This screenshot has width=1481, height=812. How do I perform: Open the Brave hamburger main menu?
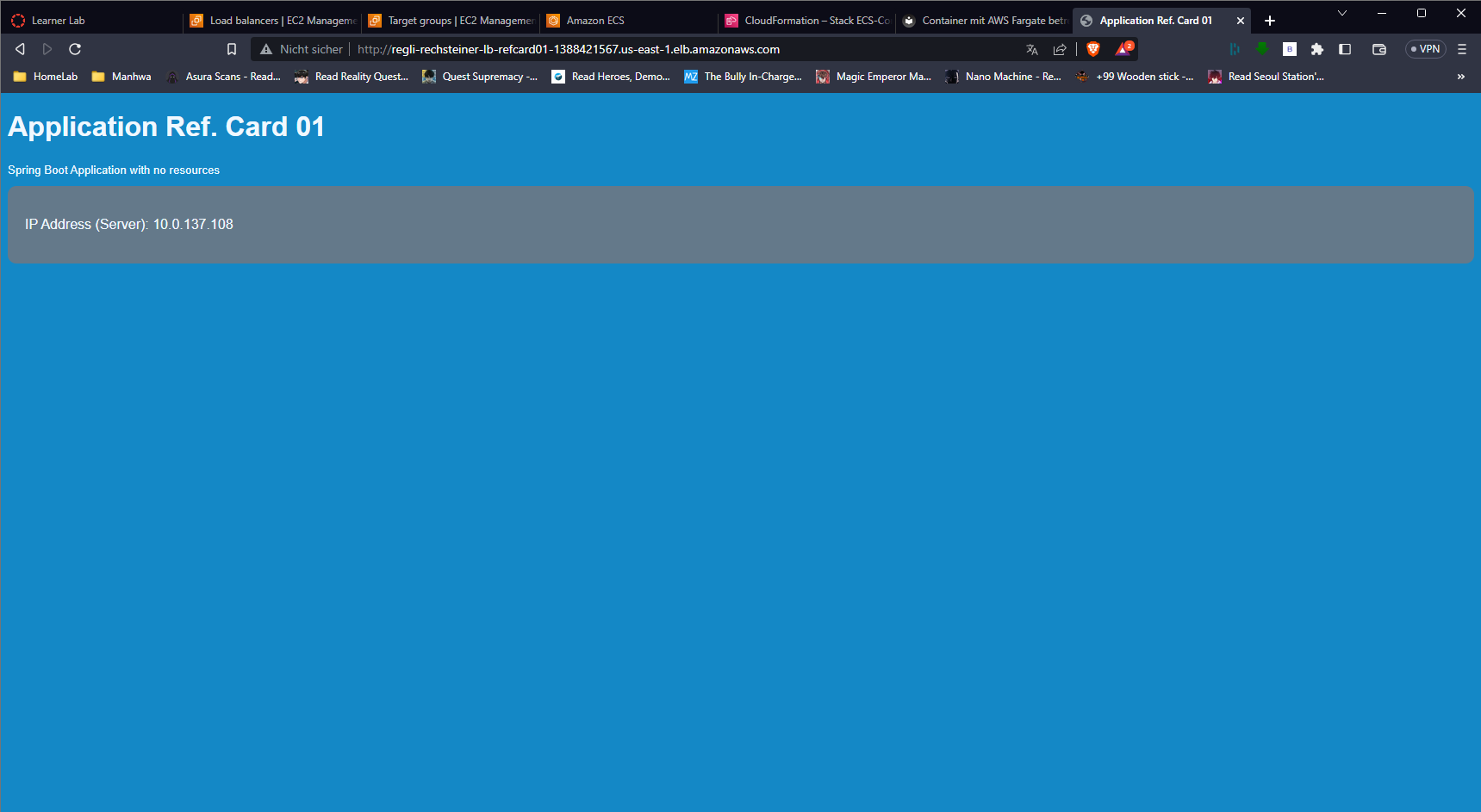click(1462, 49)
